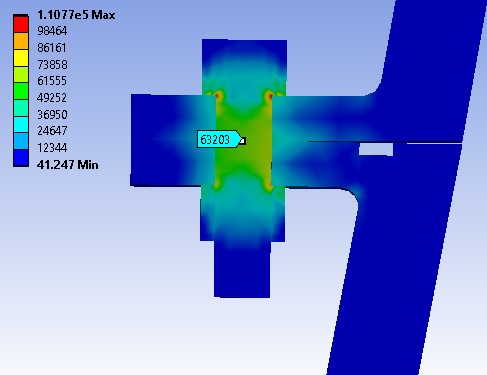
Task: Click the red stress hotspot at upper-left corner
Action: click(x=218, y=96)
